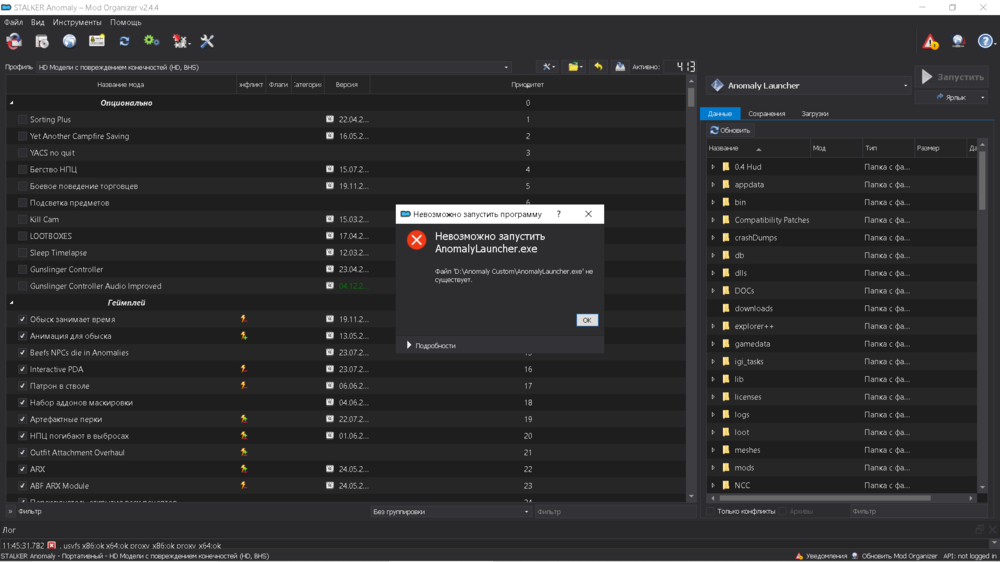Viewport: 1000px width, 562px height.
Task: Open the Инструменты menu
Action: pyautogui.click(x=77, y=22)
